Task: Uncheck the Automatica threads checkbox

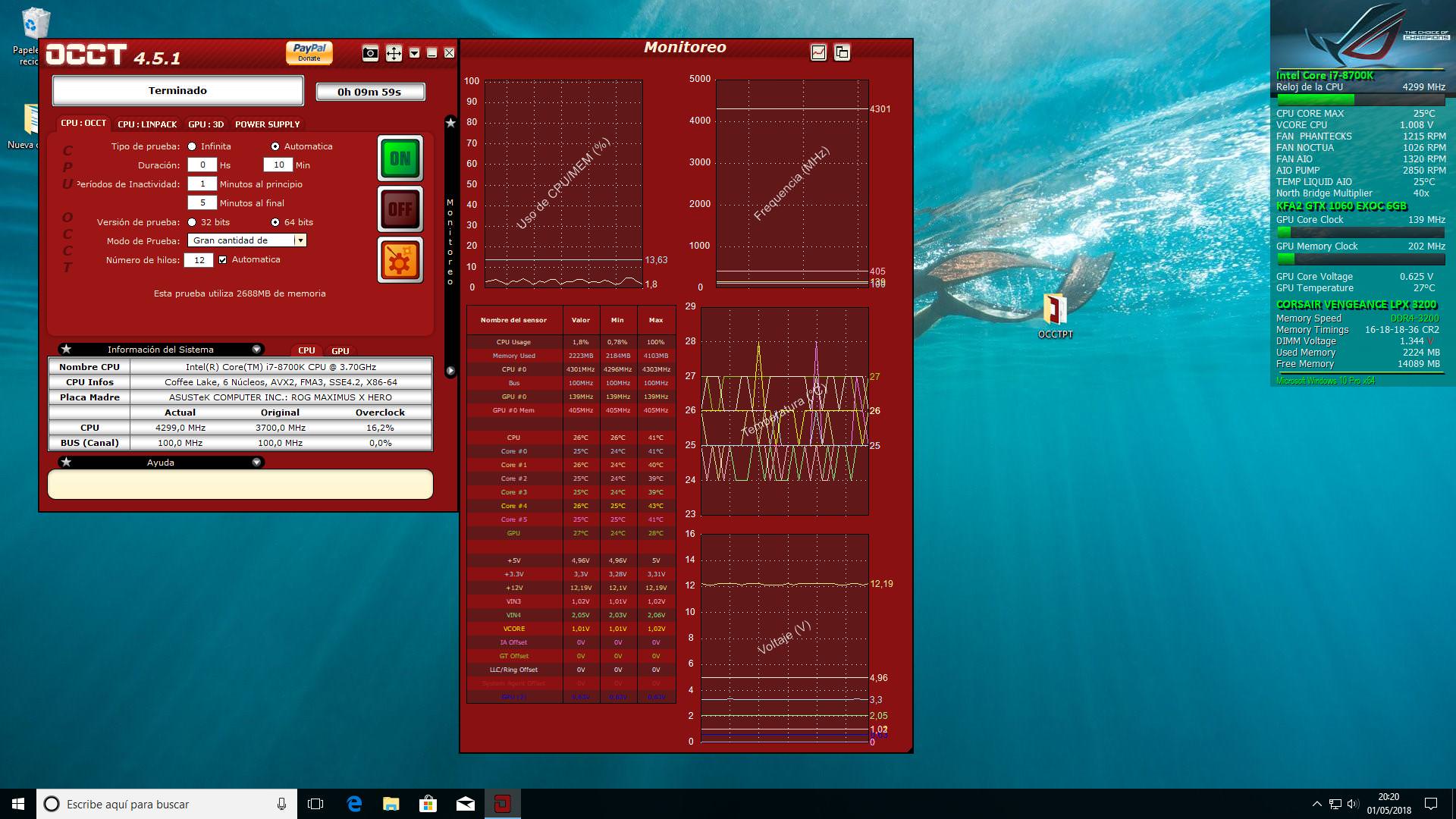Action: tap(223, 259)
